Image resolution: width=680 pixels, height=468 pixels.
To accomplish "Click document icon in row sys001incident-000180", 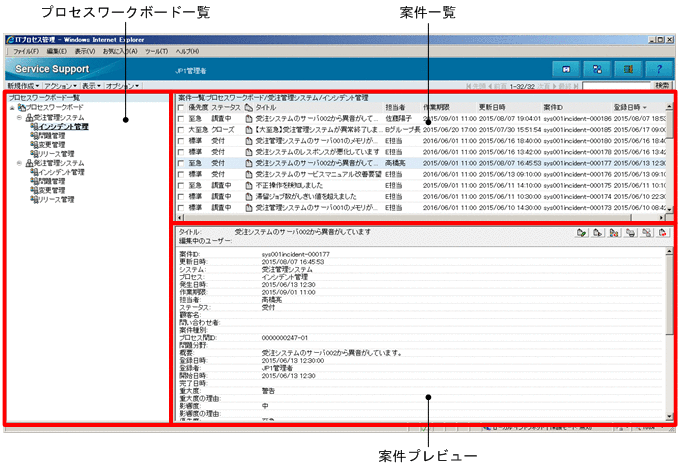I will tap(249, 141).
